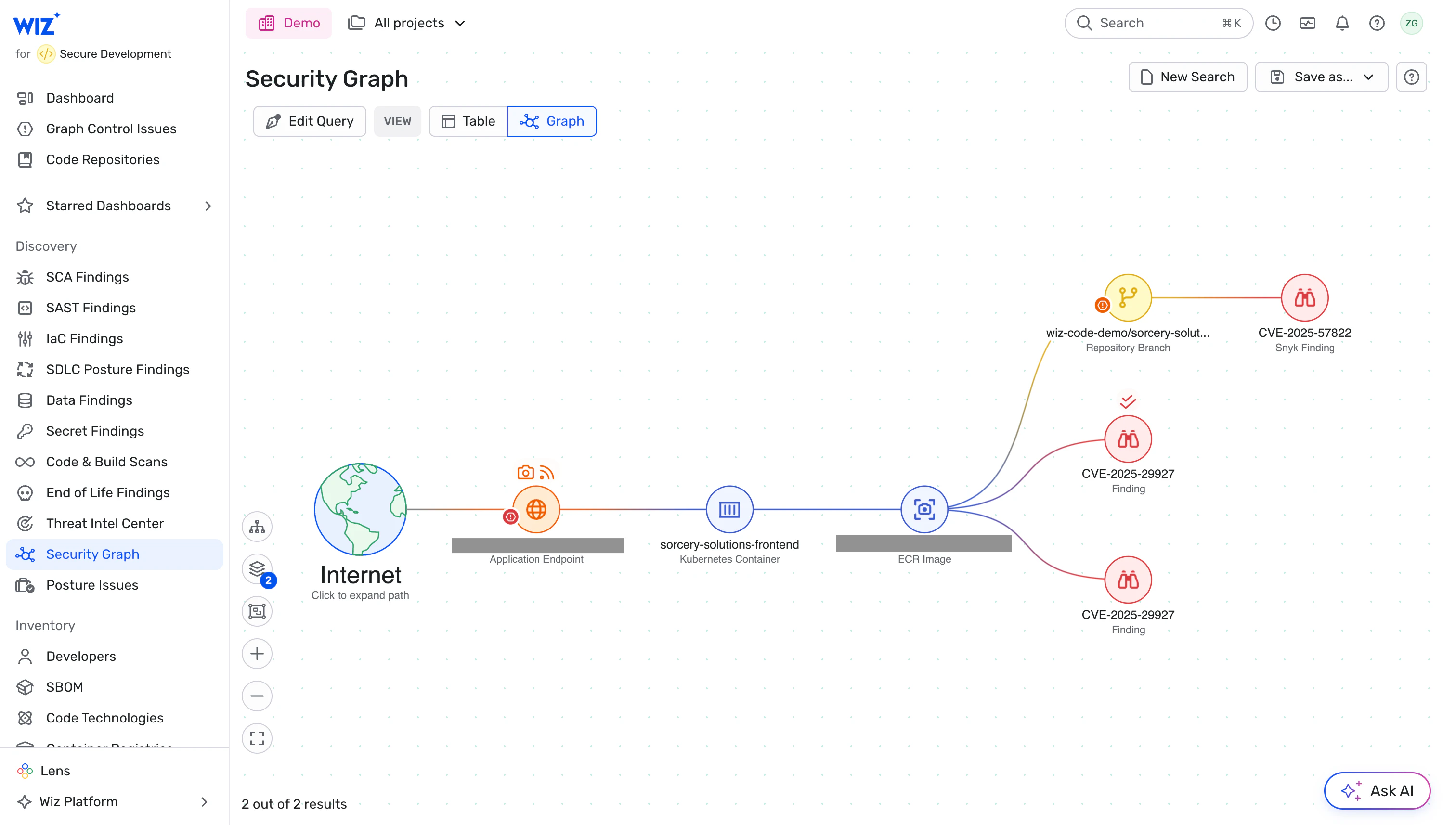Switch to Table view
Screen dimensions: 1456x825
pos(468,121)
